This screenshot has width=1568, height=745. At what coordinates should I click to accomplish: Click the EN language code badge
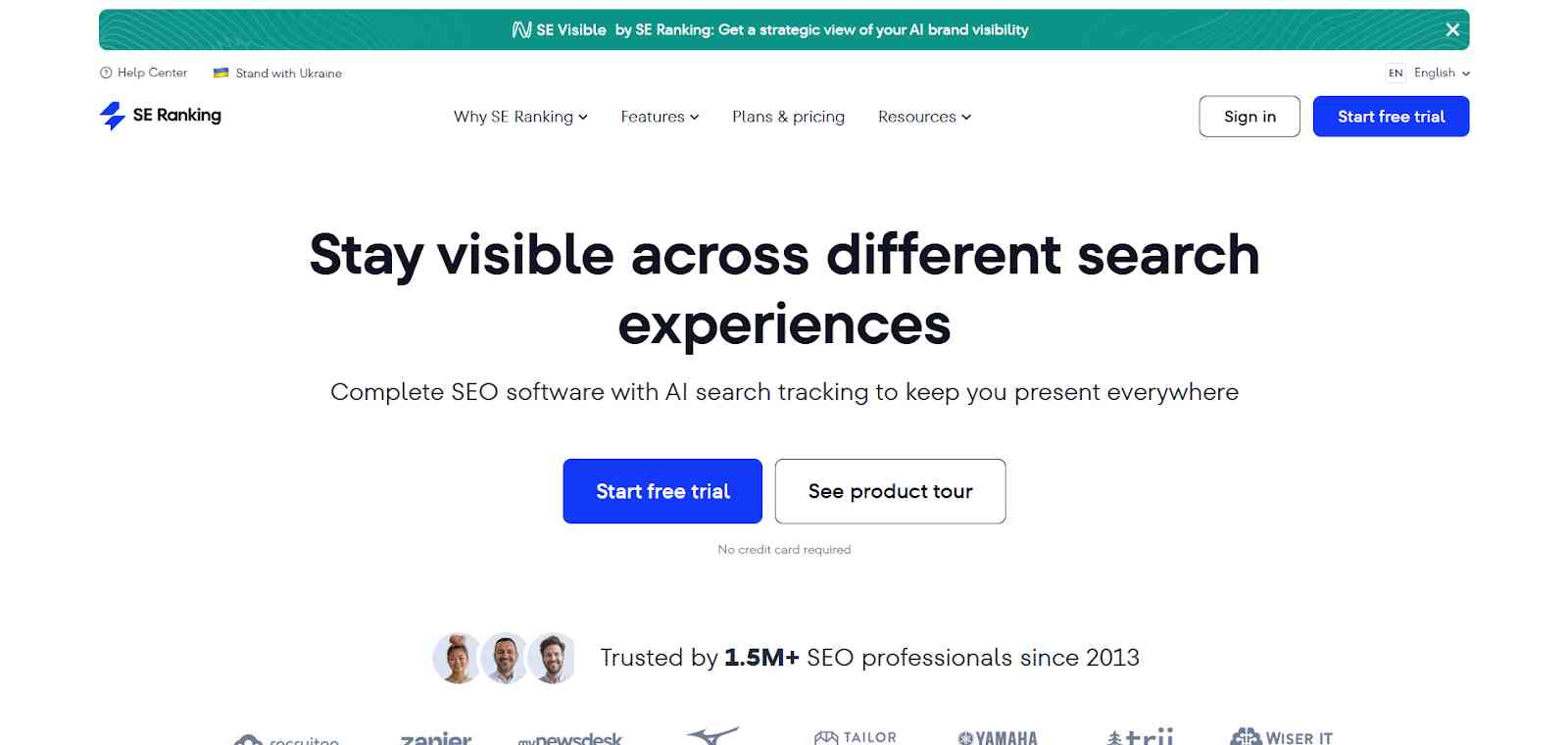point(1396,73)
